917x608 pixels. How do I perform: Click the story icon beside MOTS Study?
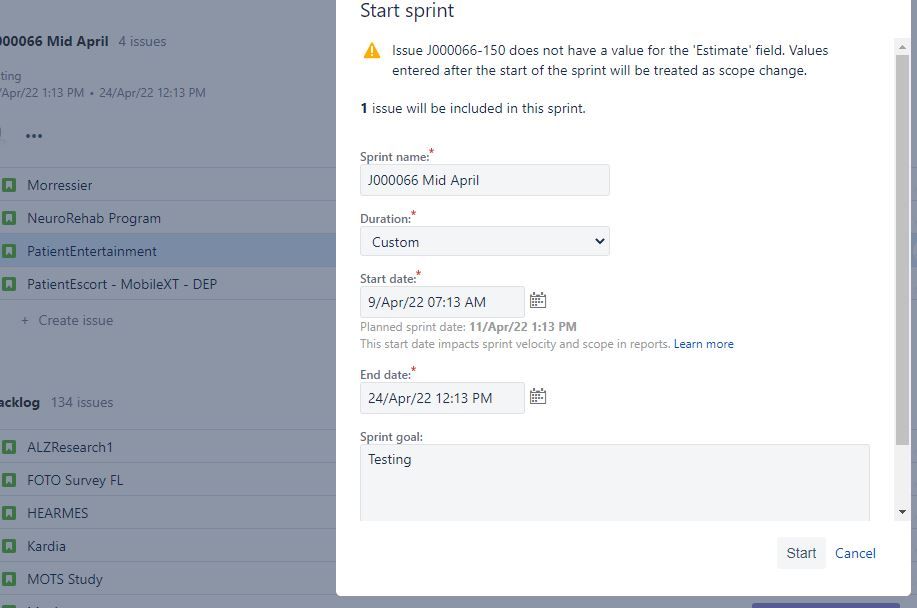pos(9,579)
